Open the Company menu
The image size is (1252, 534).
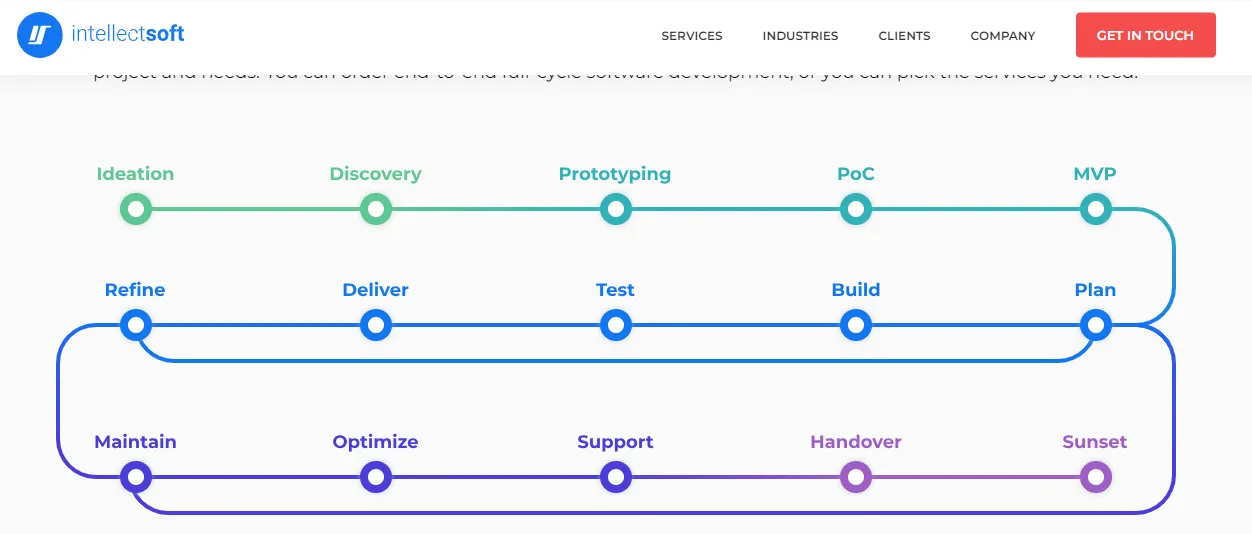(1003, 36)
